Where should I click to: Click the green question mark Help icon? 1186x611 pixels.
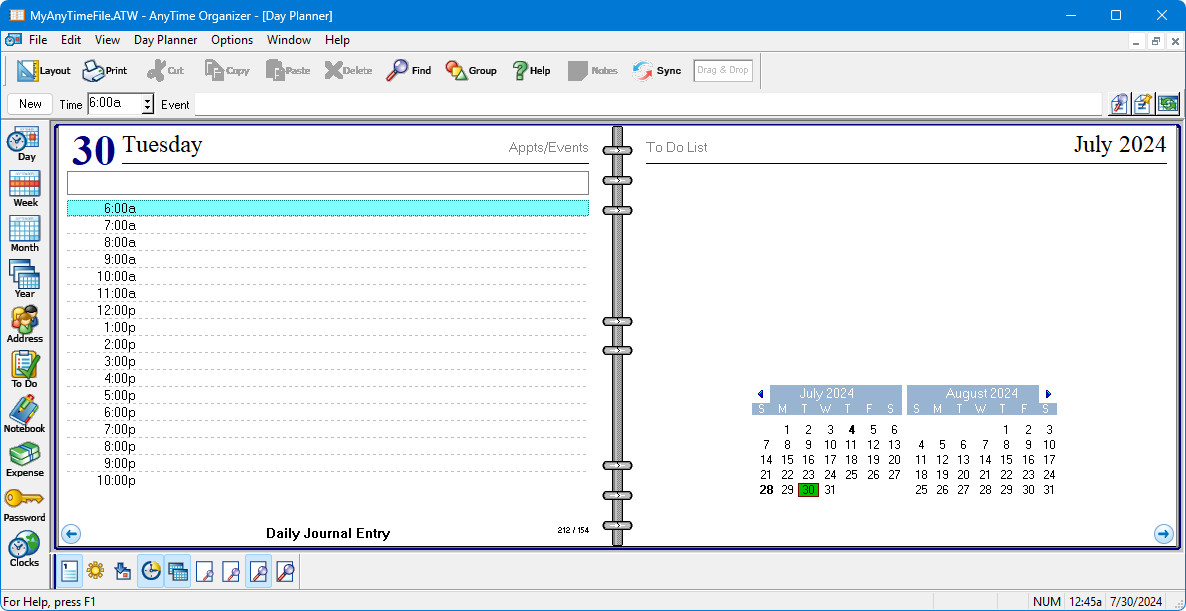pyautogui.click(x=531, y=70)
